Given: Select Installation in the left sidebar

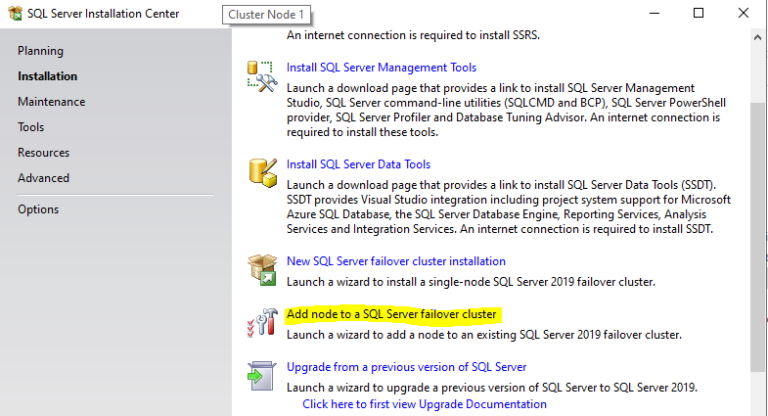Looking at the screenshot, I should (47, 76).
